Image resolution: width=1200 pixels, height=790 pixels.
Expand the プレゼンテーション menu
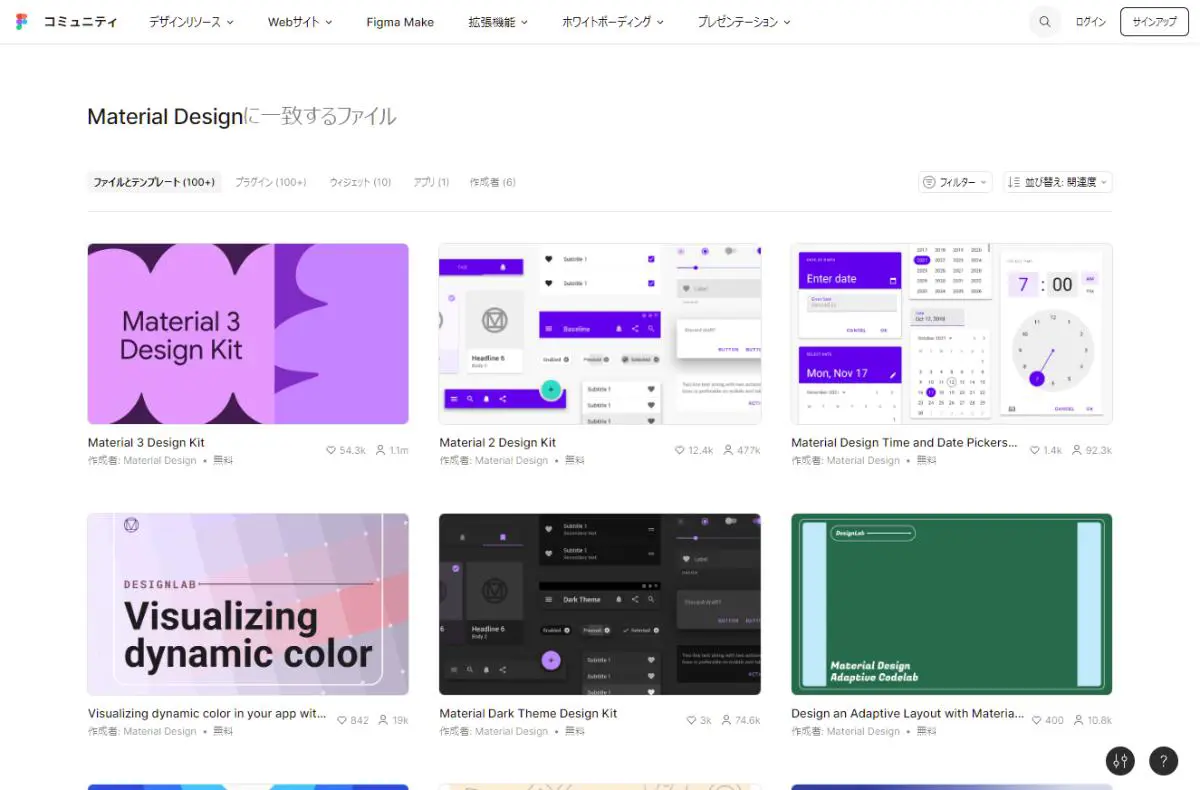pos(744,21)
